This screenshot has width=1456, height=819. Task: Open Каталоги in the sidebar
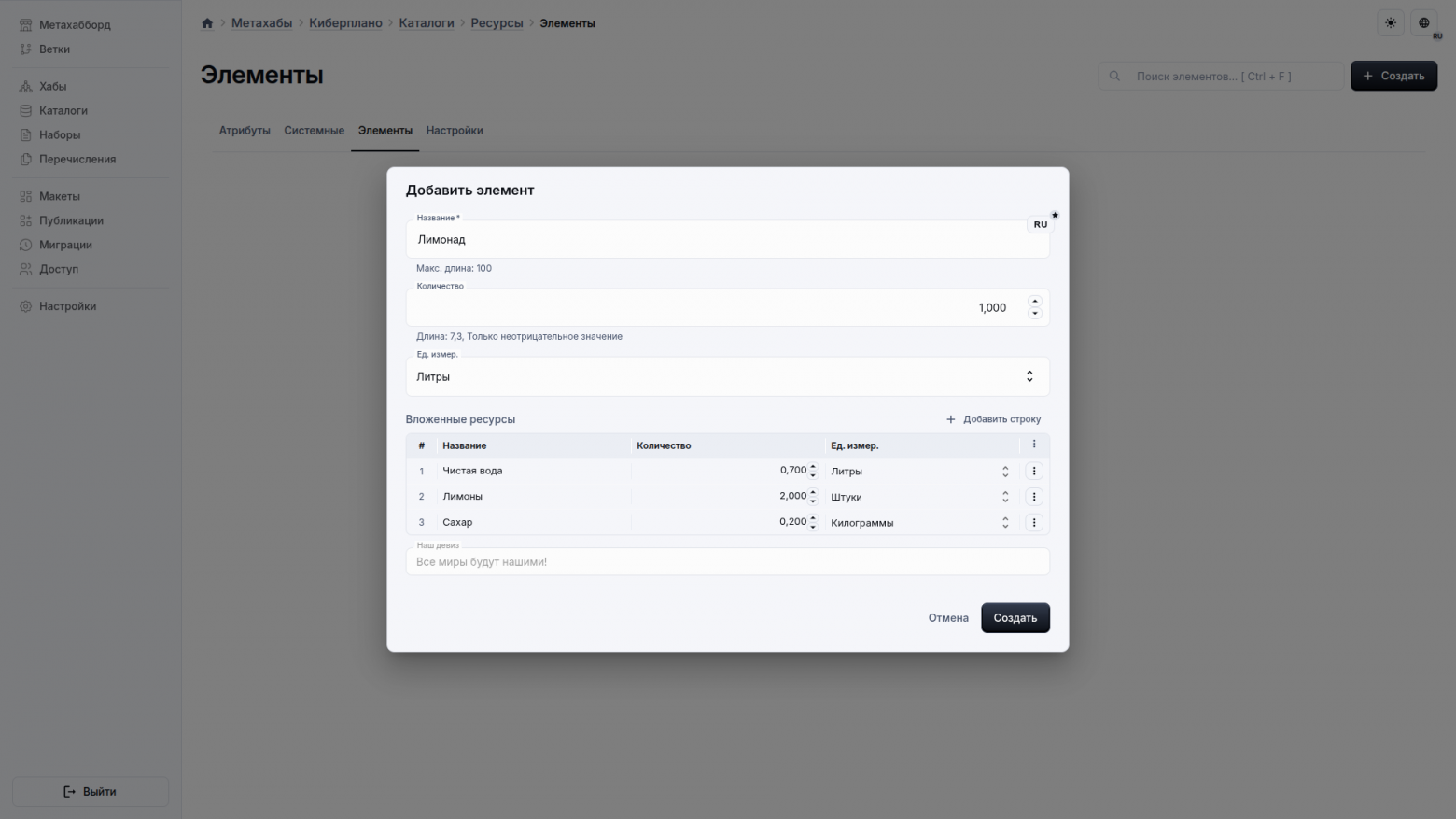(63, 111)
